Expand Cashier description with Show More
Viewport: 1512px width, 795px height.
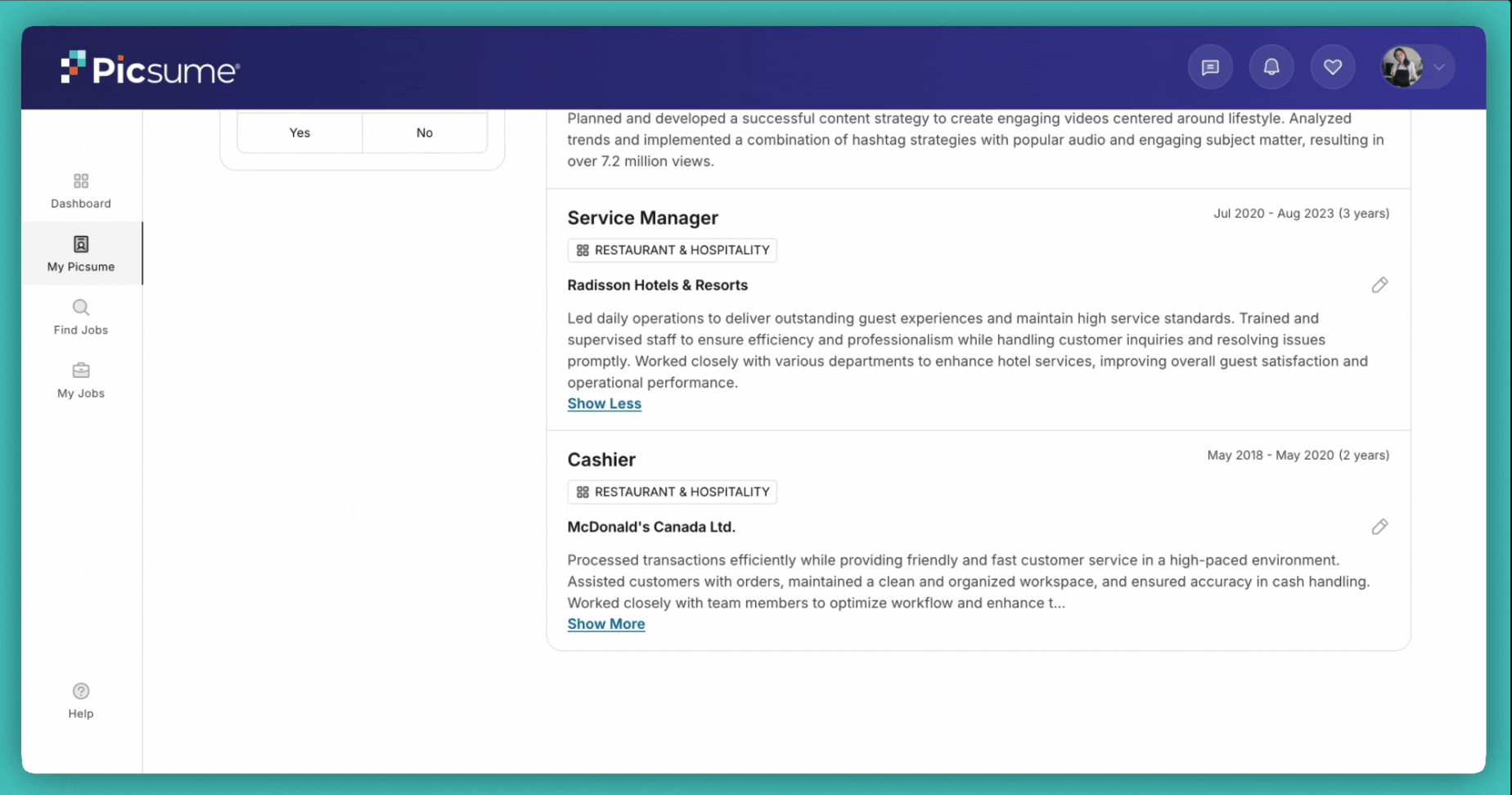click(606, 624)
